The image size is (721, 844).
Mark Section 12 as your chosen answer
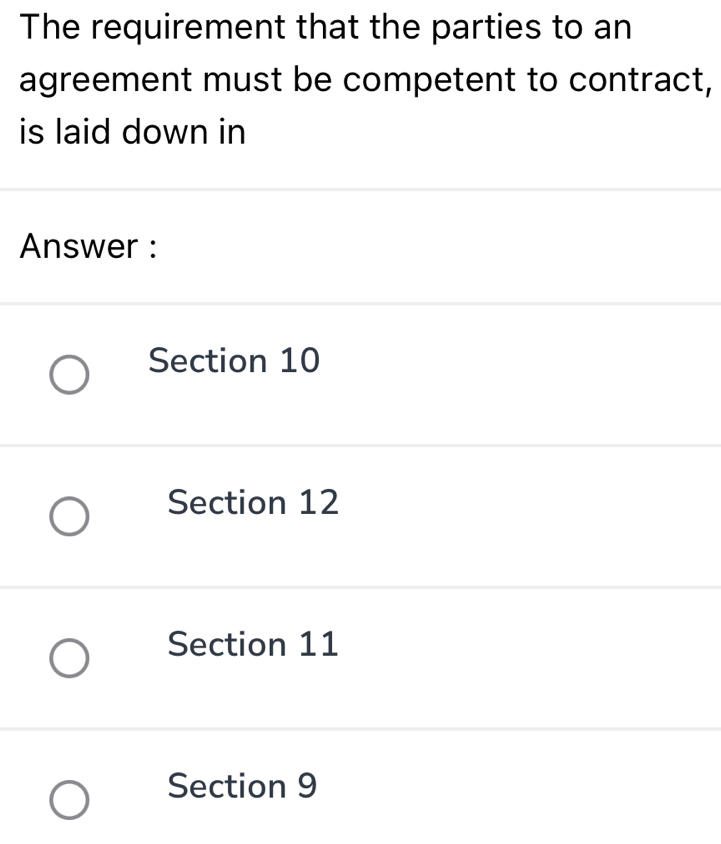coord(252,504)
